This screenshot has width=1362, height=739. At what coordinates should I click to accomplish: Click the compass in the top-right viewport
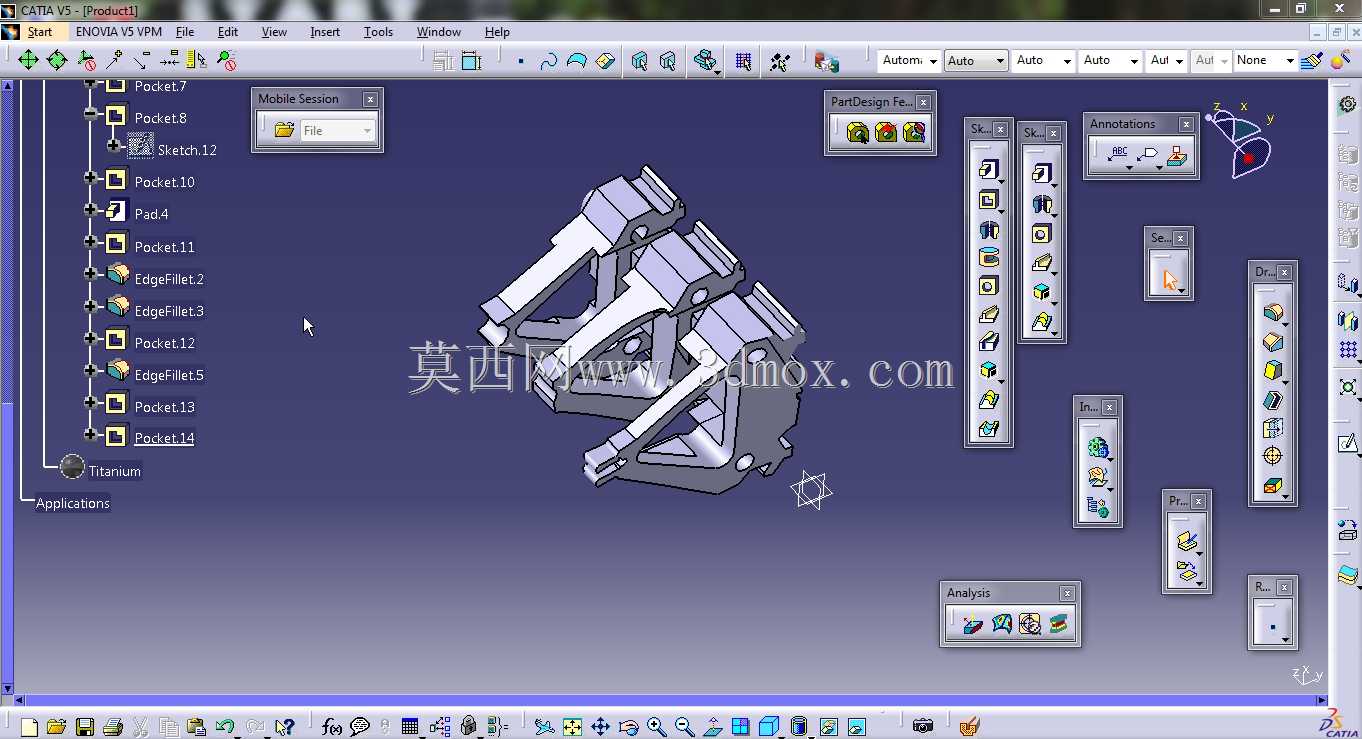coord(1241,141)
